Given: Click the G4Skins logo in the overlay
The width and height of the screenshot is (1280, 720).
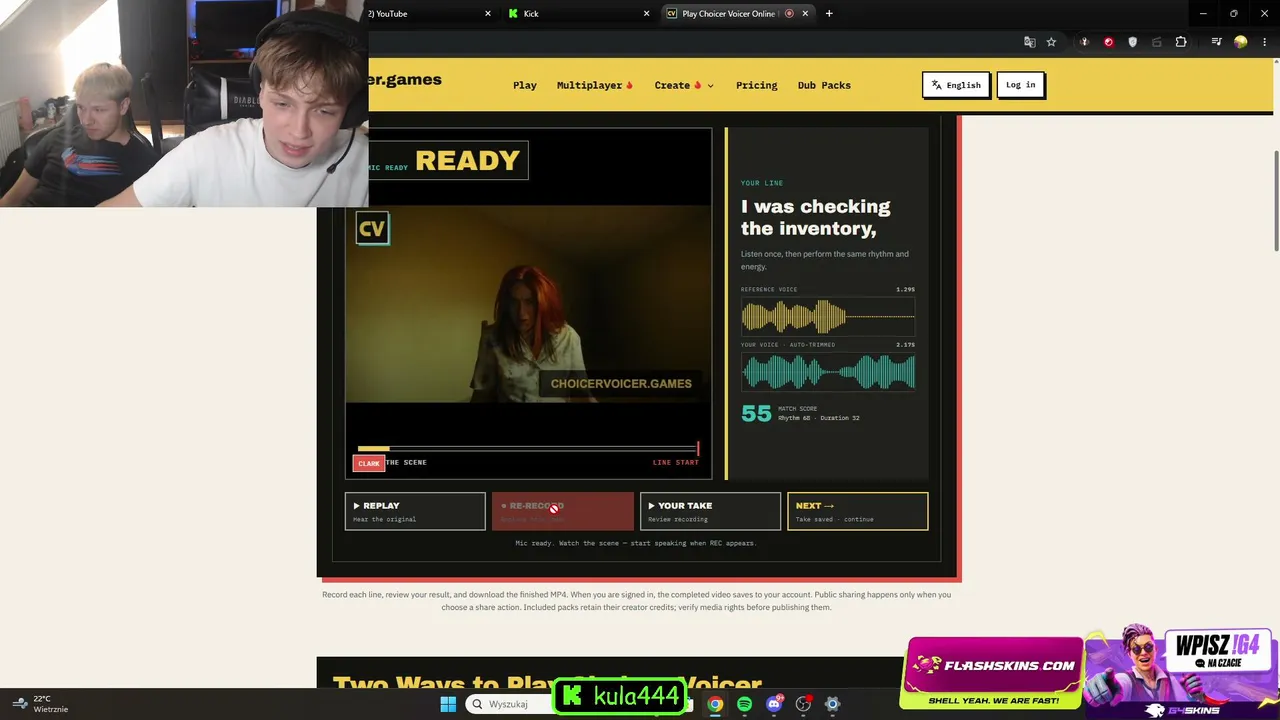Looking at the screenshot, I should pyautogui.click(x=1182, y=710).
